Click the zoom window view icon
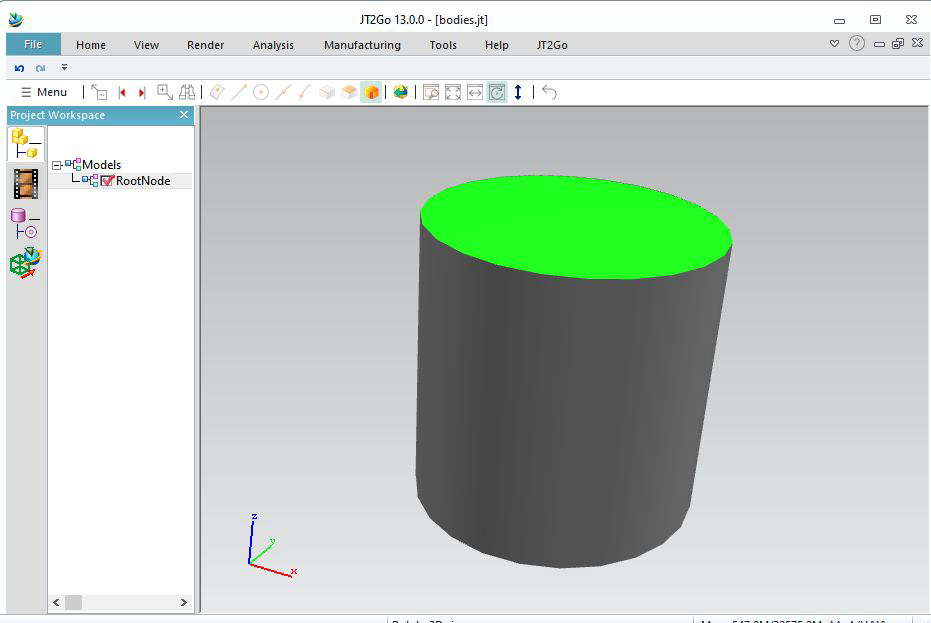 point(431,92)
